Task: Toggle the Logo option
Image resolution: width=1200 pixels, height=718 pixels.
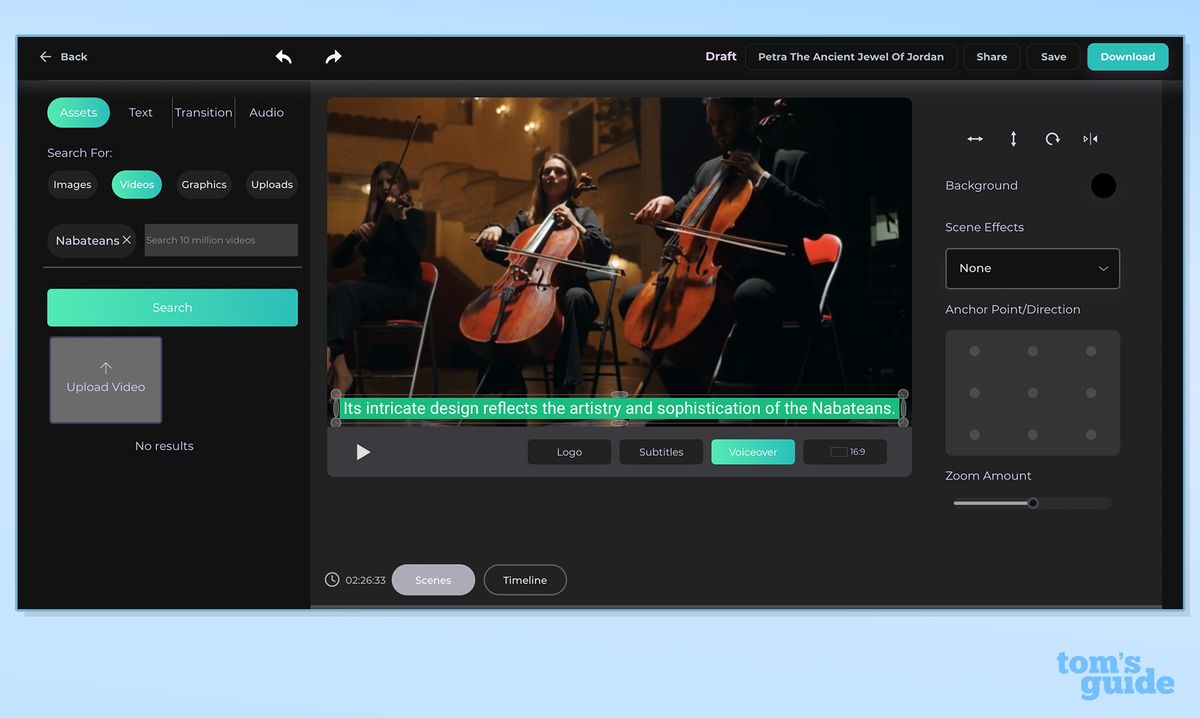Action: tap(569, 451)
